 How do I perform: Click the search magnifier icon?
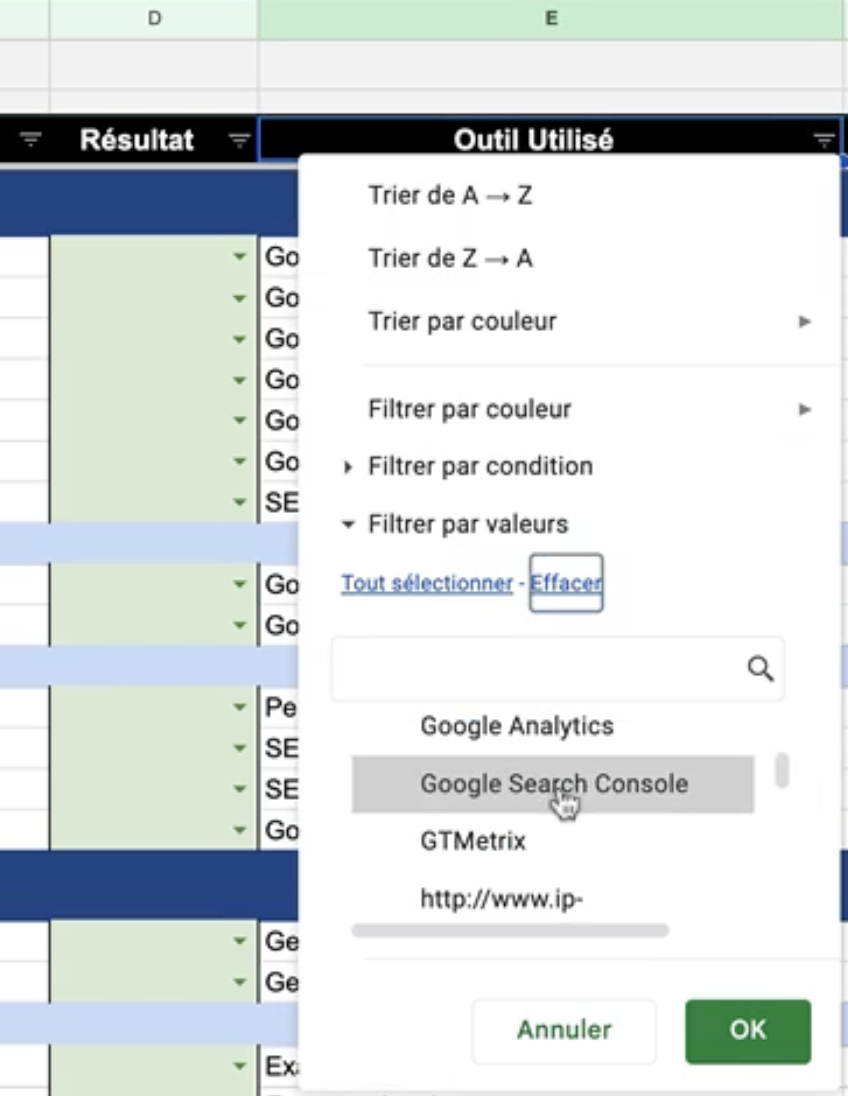(x=760, y=669)
